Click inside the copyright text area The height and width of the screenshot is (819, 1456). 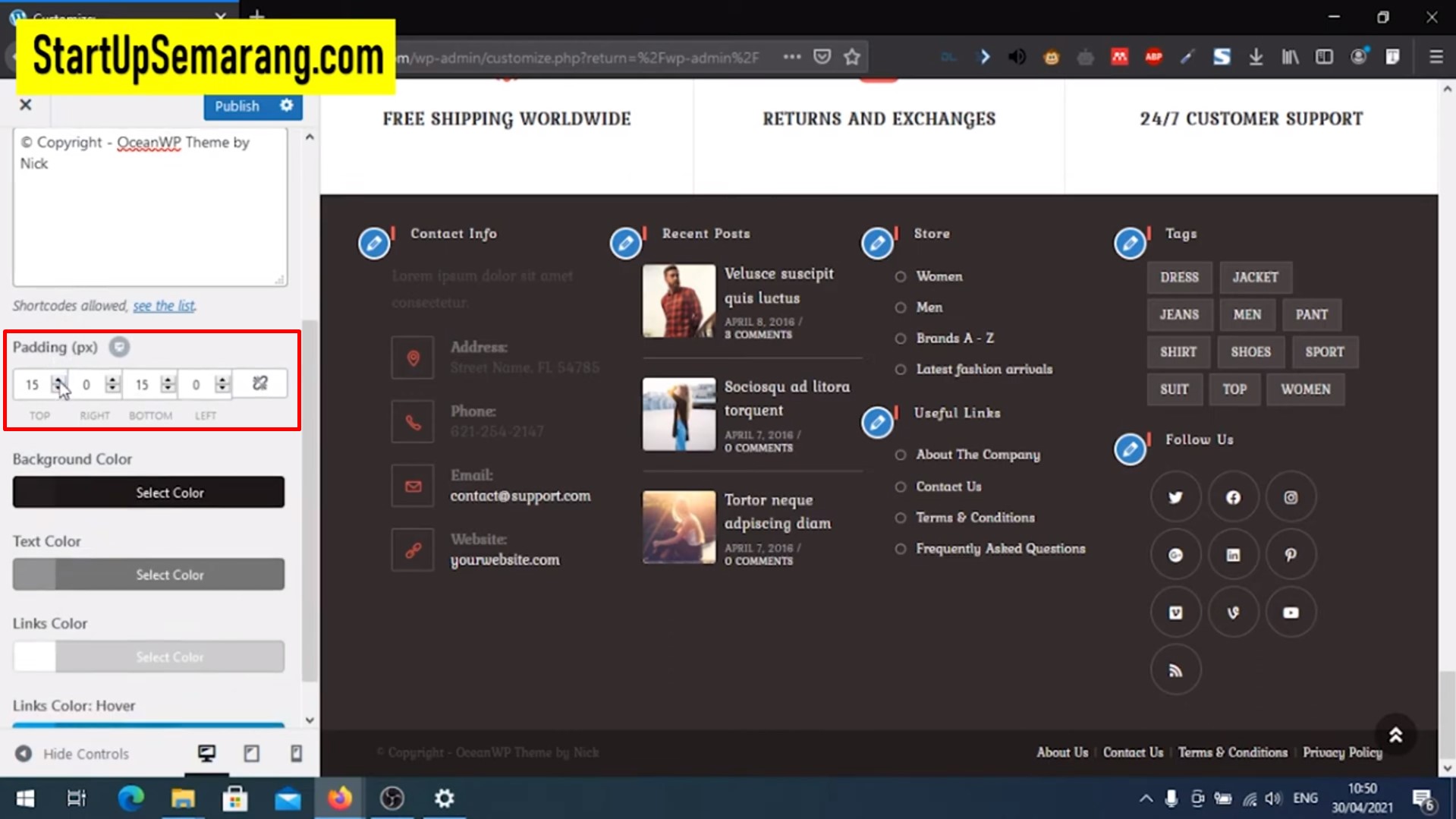149,206
